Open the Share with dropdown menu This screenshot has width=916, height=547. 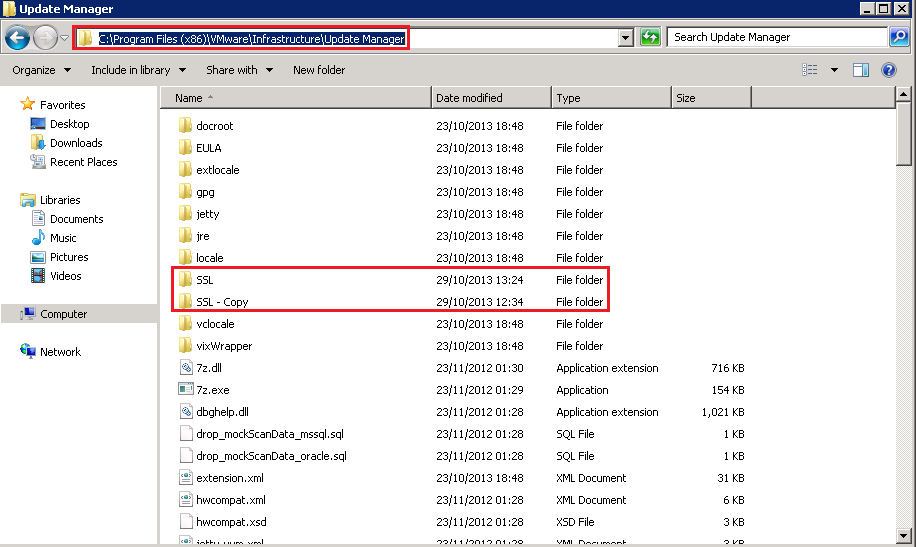(239, 70)
